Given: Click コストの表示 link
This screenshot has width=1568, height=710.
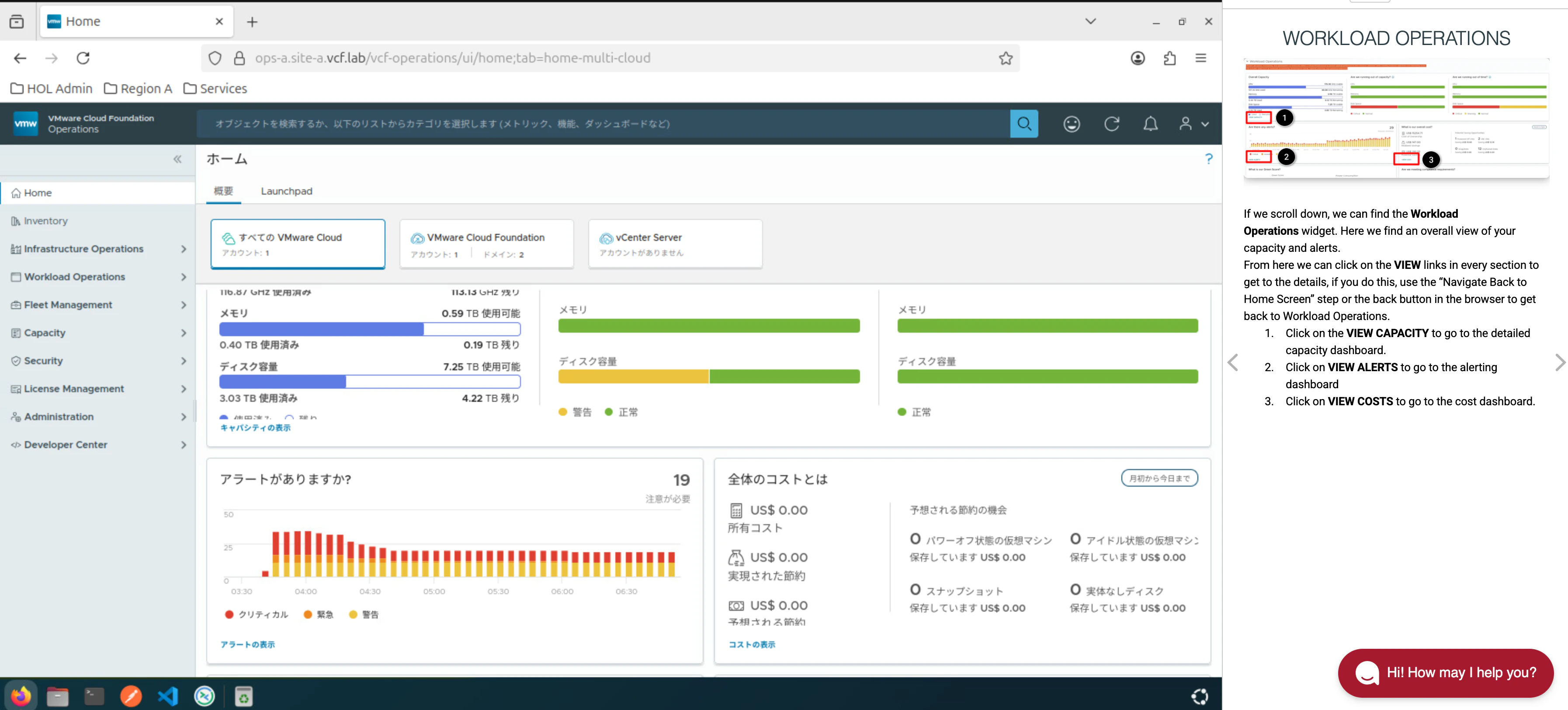Looking at the screenshot, I should [752, 645].
